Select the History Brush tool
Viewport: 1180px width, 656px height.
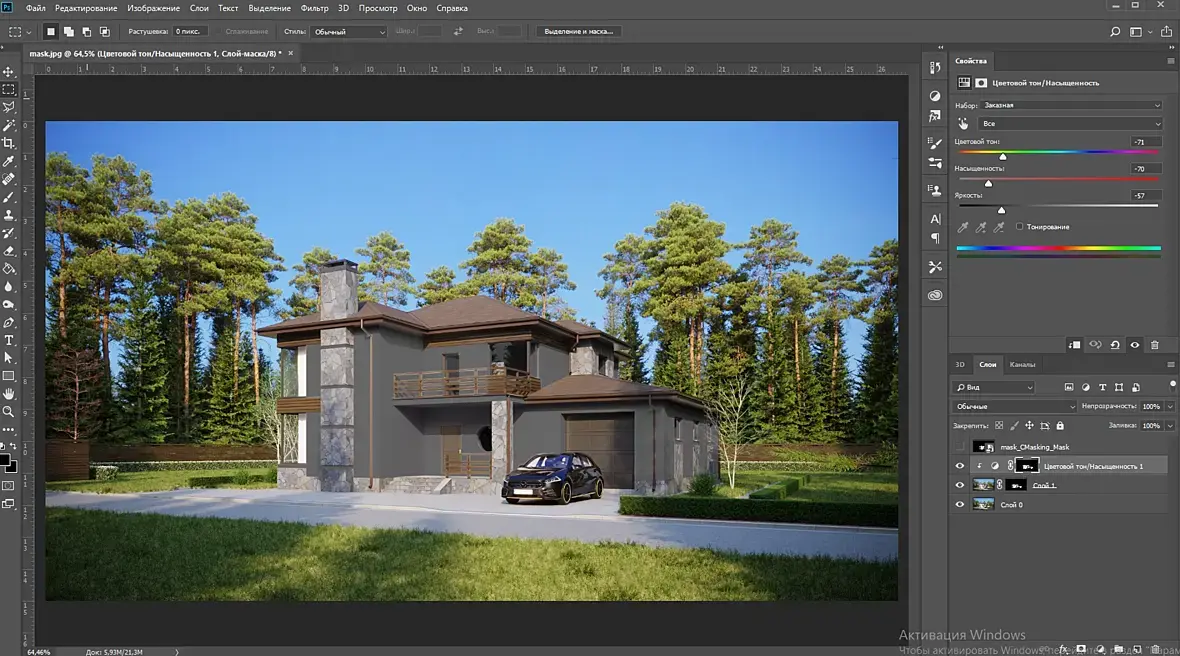click(x=9, y=233)
